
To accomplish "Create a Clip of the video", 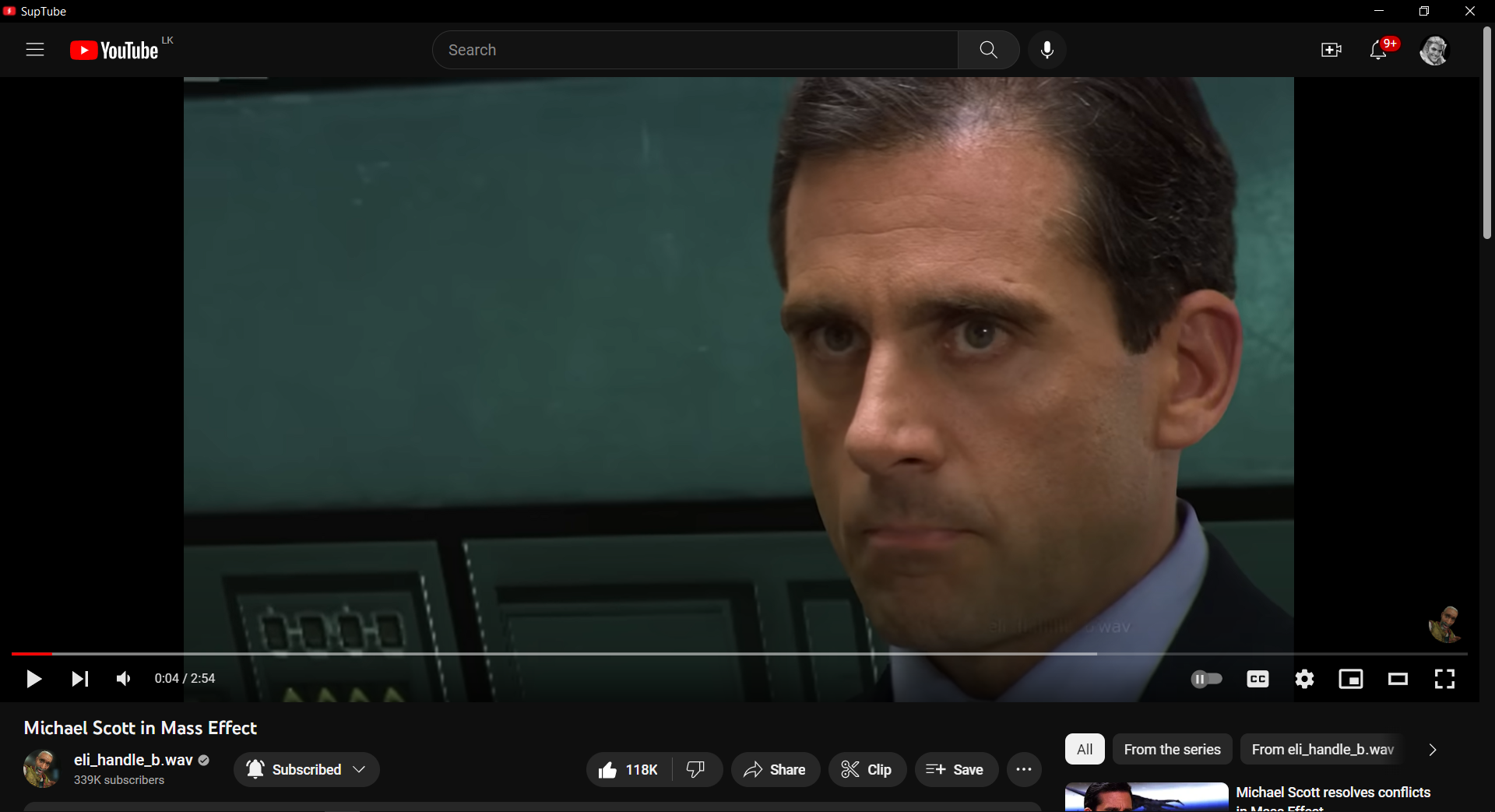I will tap(867, 770).
